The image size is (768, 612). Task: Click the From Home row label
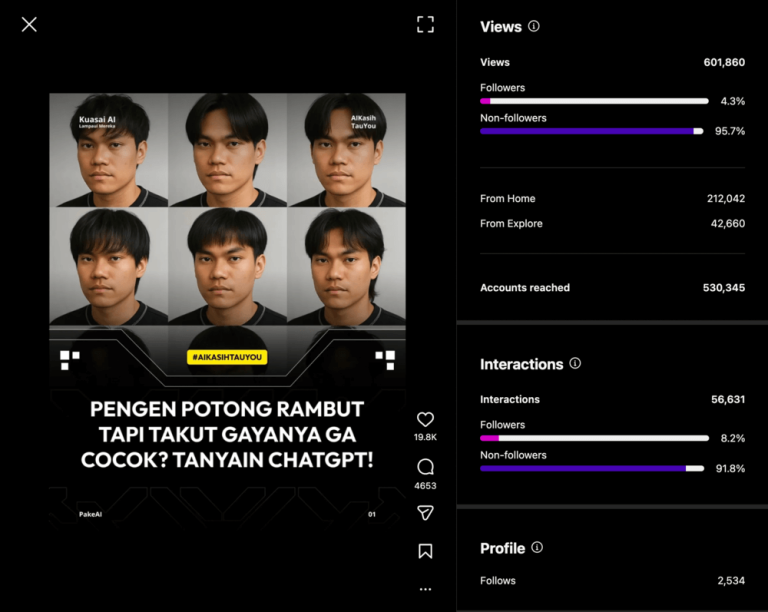[507, 198]
